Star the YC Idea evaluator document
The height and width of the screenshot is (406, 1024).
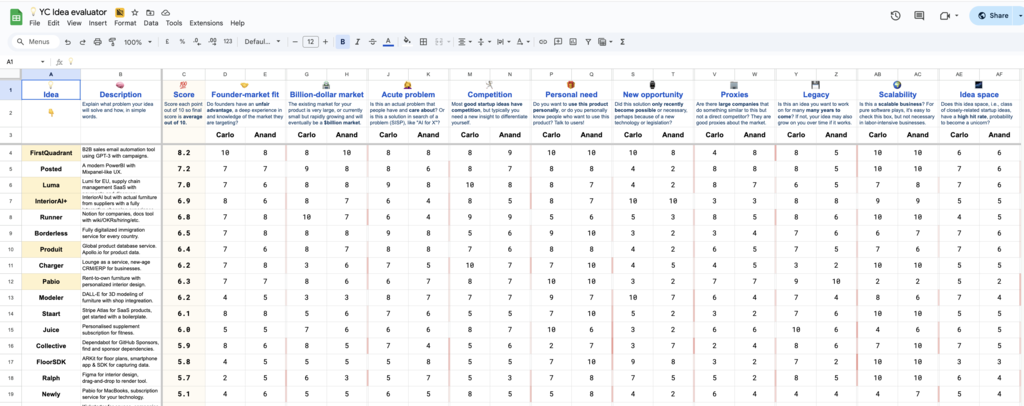[x=135, y=12]
